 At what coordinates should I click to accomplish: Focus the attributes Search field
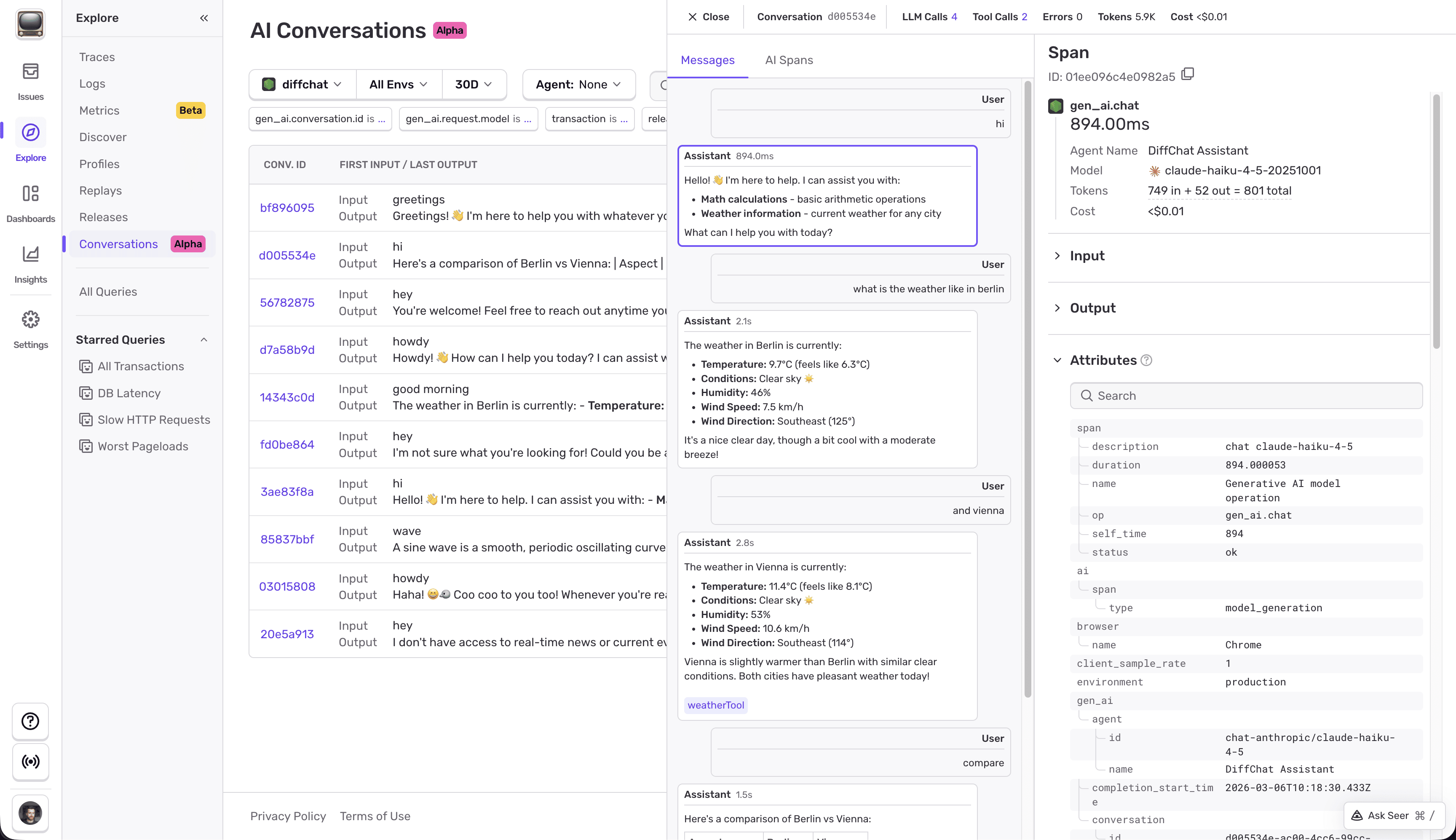pyautogui.click(x=1246, y=396)
